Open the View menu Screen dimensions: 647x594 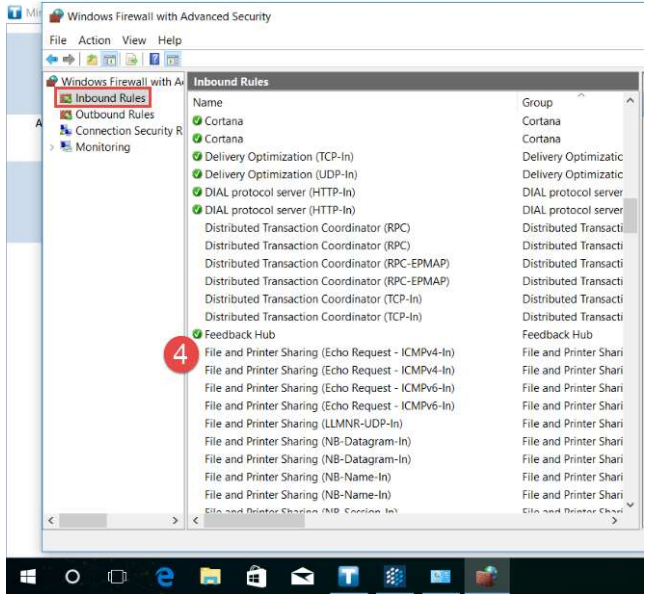pos(134,40)
